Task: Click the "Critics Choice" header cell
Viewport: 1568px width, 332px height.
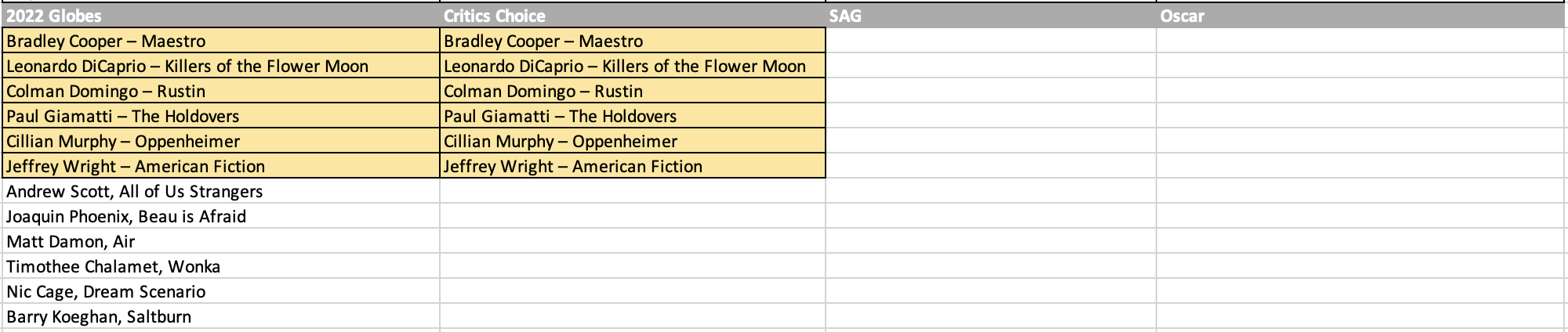Action: (632, 16)
